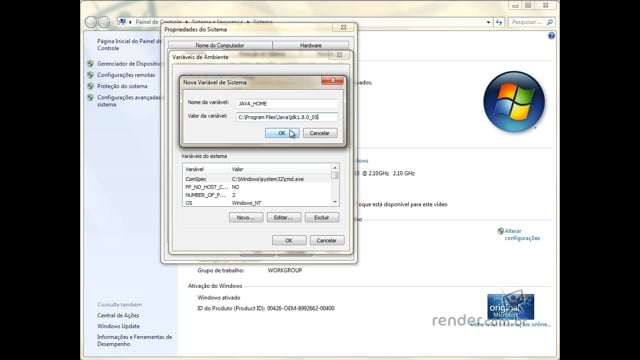This screenshot has width=640, height=360.
Task: Edit the Valor da variável field
Action: click(x=287, y=117)
